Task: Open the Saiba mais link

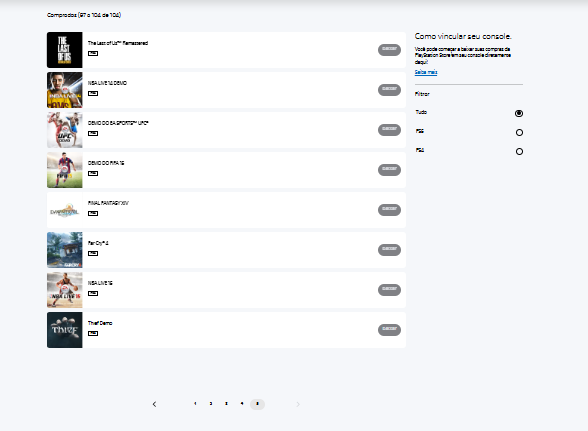Action: [x=426, y=72]
